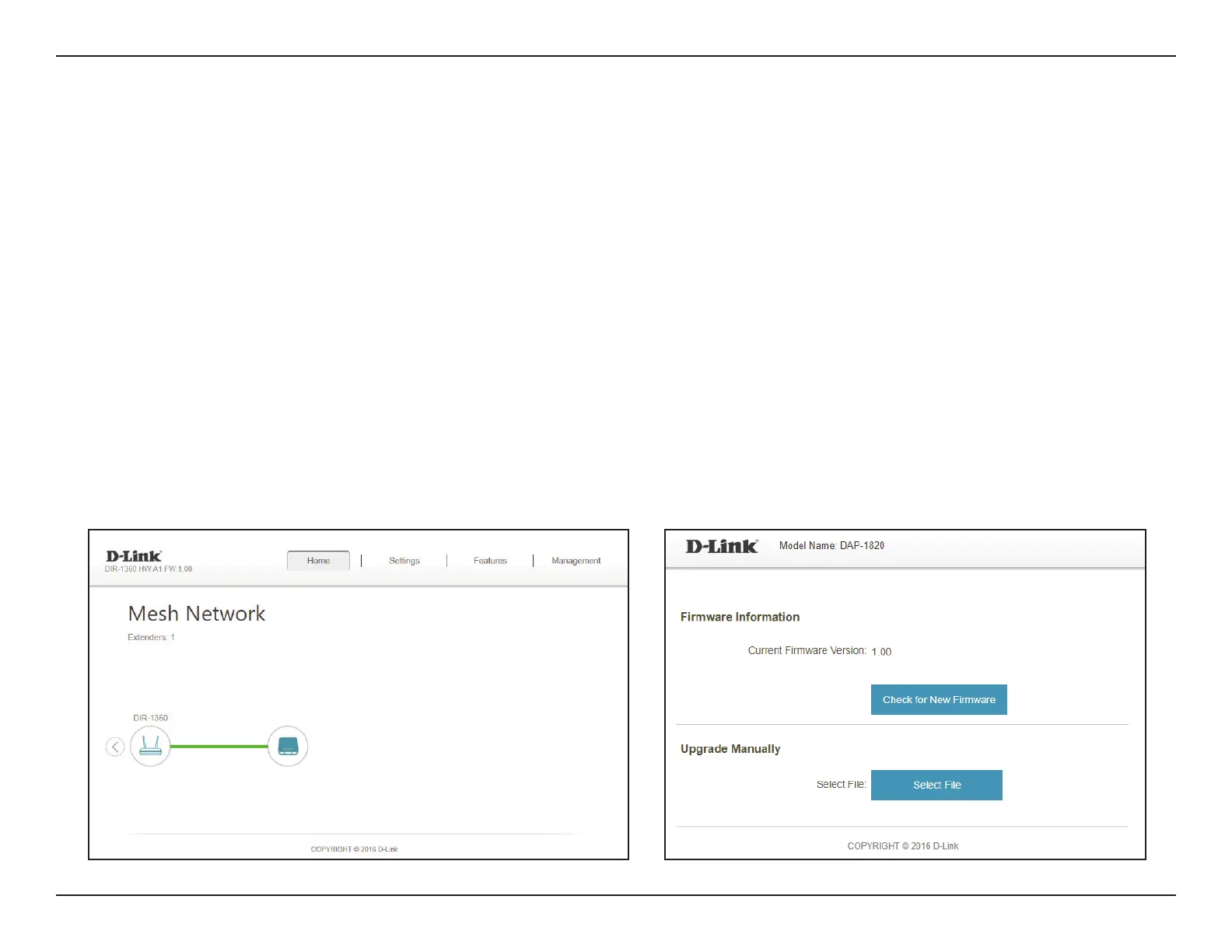Image resolution: width=1232 pixels, height=952 pixels.
Task: Open the Management menu
Action: click(576, 561)
